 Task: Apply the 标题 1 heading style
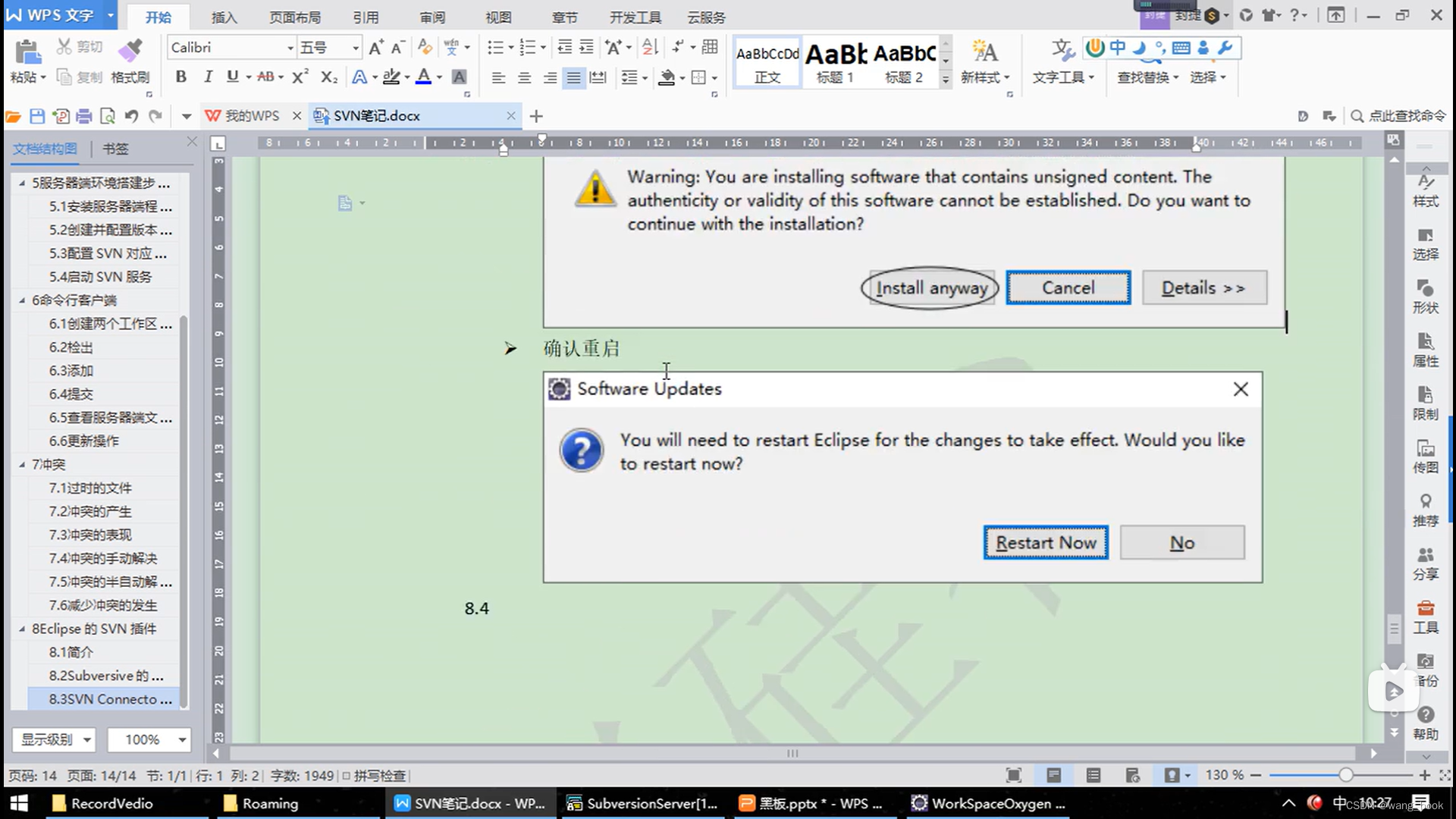pyautogui.click(x=835, y=62)
